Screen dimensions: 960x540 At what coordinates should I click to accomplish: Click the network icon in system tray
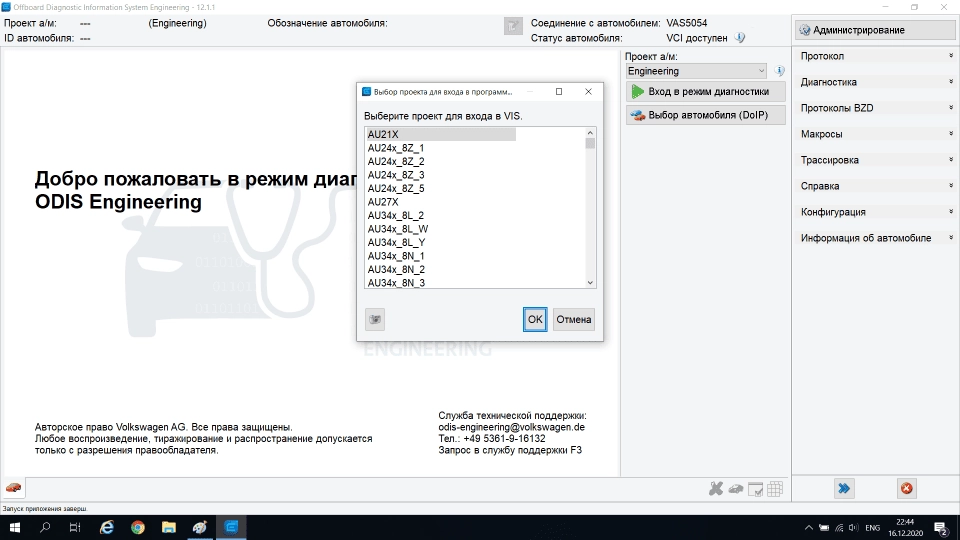click(x=839, y=528)
